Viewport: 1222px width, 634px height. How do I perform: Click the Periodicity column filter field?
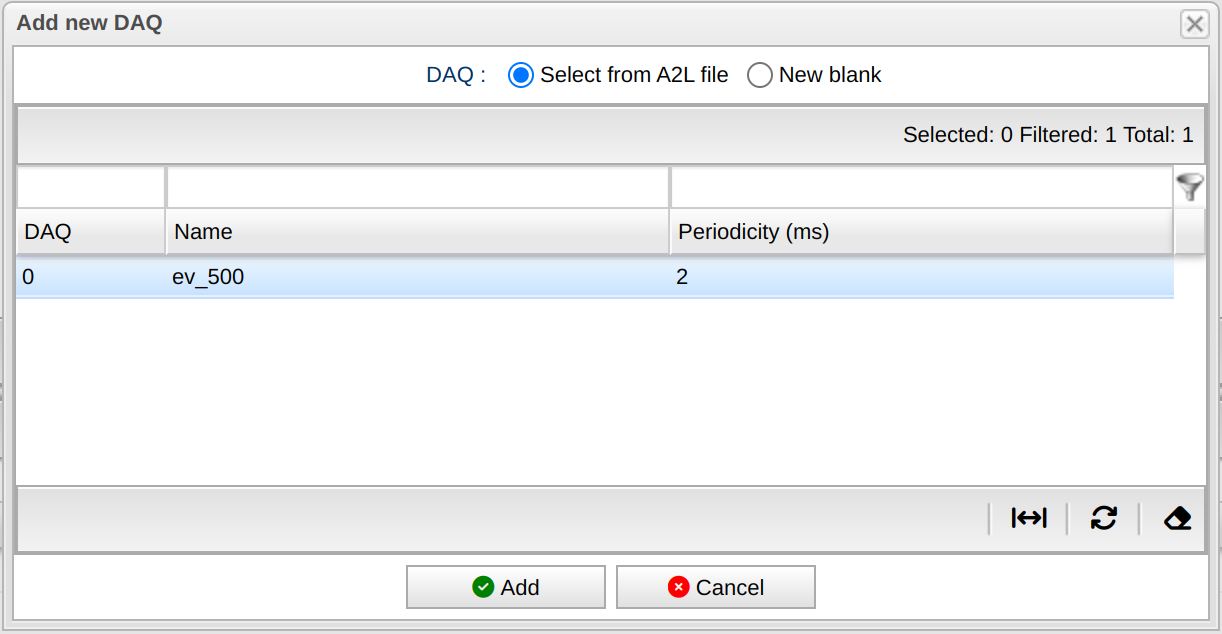[x=920, y=187]
